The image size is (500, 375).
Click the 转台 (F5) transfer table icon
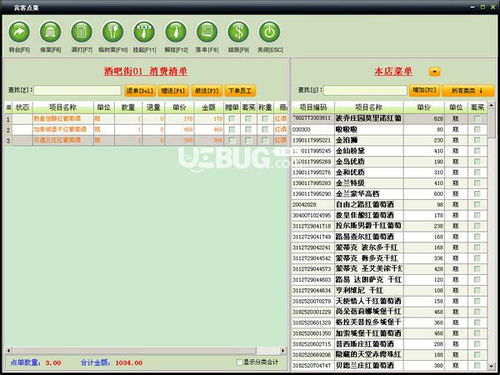pyautogui.click(x=19, y=32)
